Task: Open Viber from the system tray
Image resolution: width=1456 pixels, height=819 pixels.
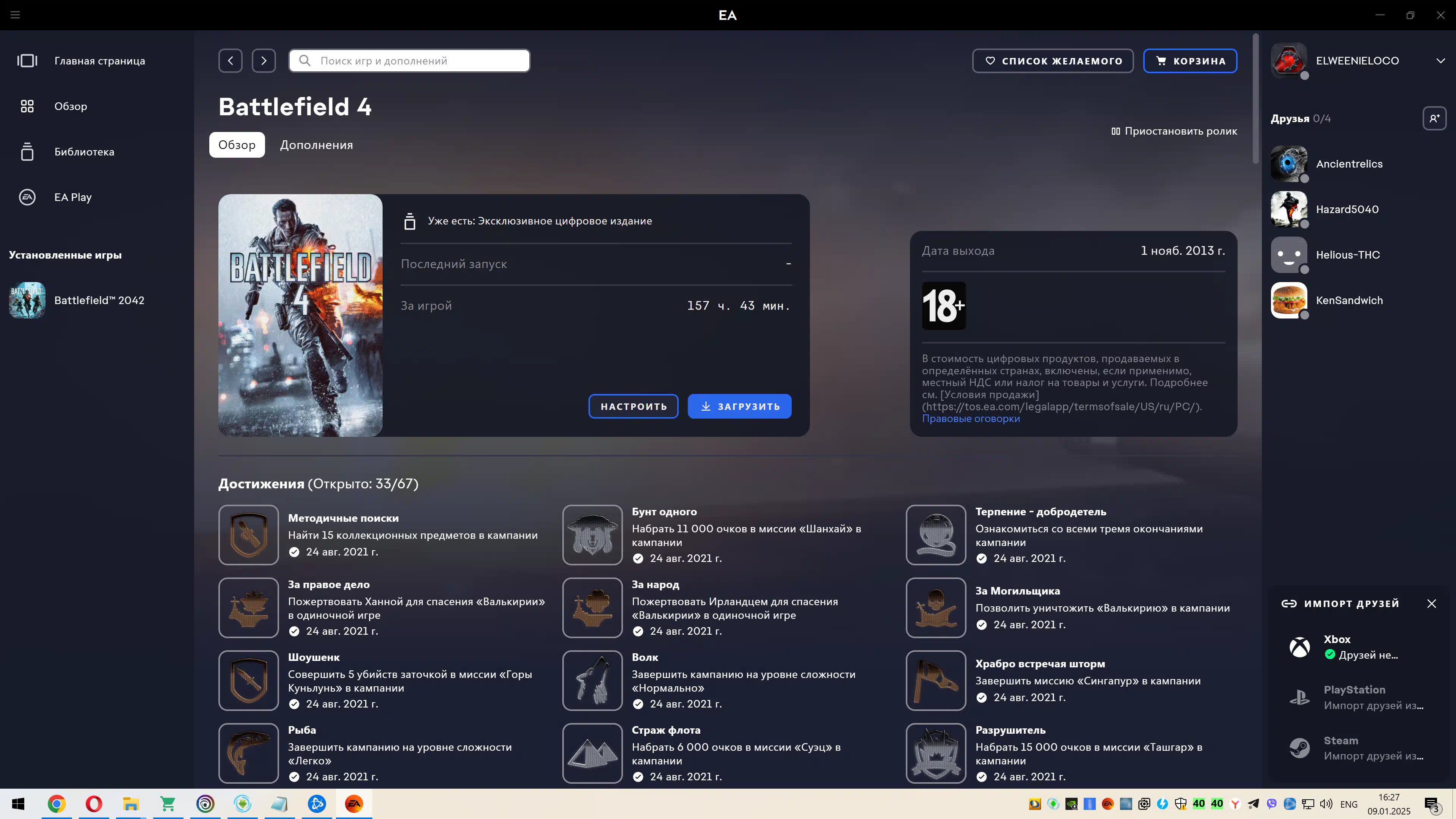Action: [1271, 804]
